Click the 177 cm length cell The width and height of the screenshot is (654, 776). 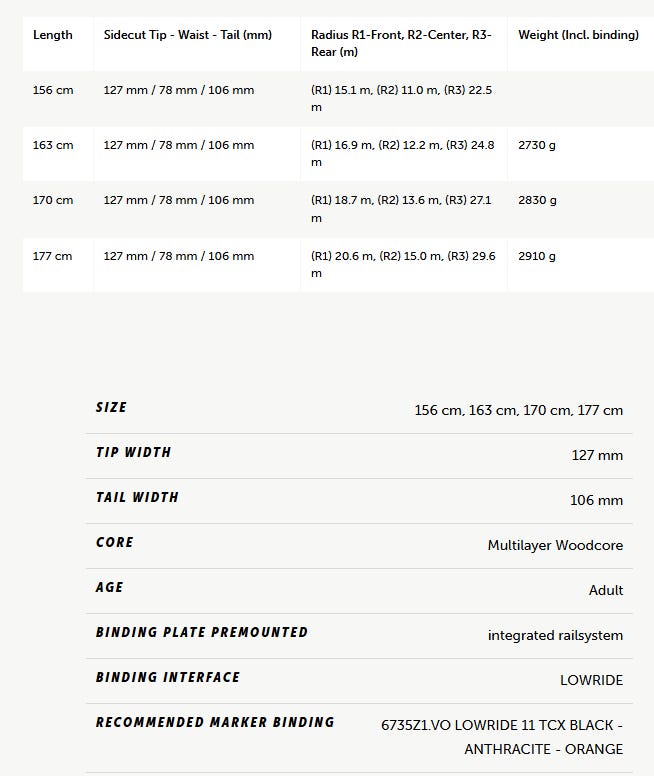point(52,256)
